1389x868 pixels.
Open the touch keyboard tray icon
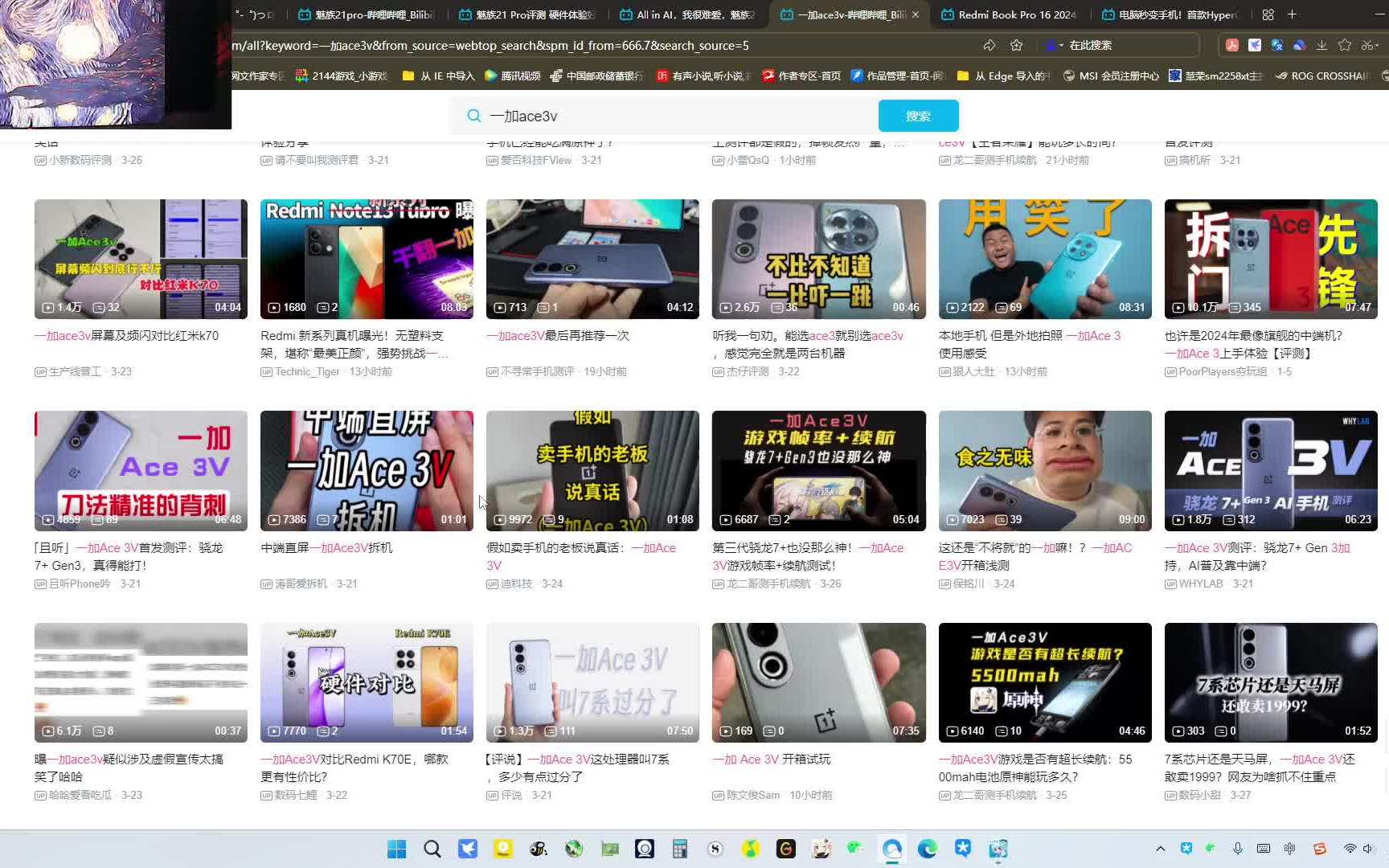point(1264,849)
